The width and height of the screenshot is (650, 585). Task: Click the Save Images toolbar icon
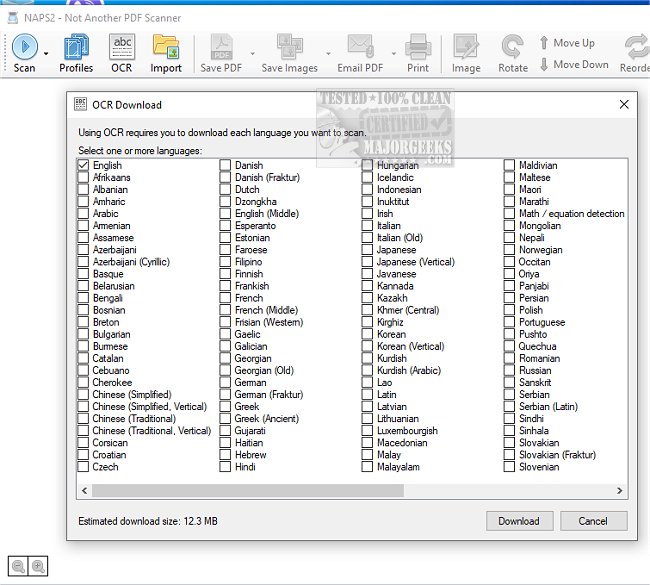coord(290,53)
